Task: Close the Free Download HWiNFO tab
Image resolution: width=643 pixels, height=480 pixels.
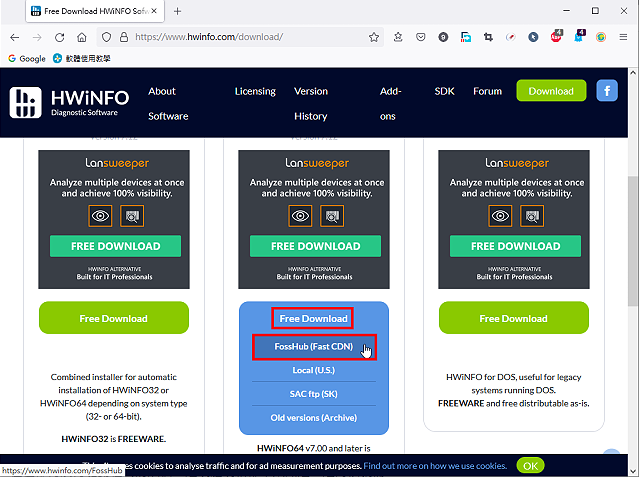Action: click(x=154, y=11)
